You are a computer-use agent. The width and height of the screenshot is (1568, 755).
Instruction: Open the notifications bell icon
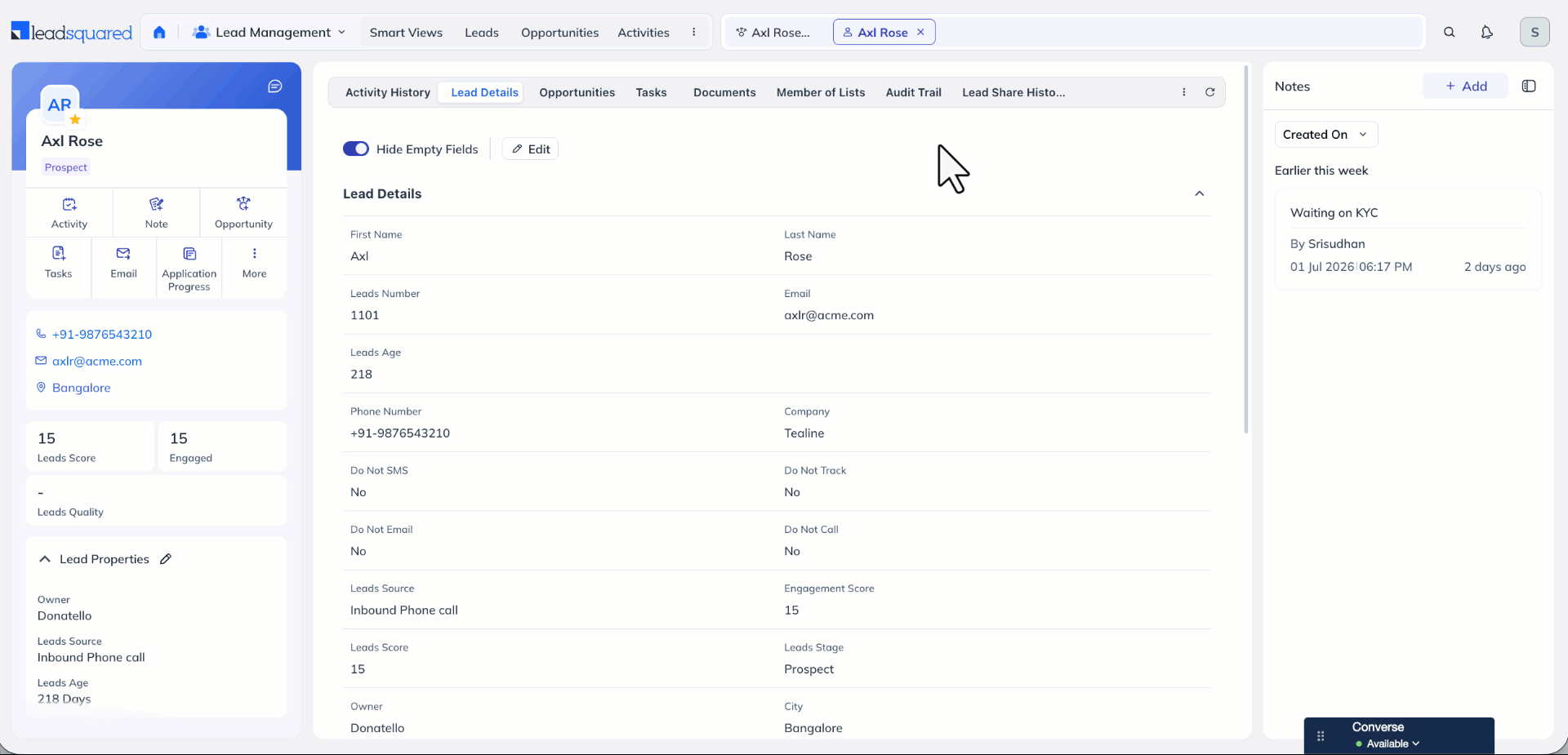point(1487,33)
